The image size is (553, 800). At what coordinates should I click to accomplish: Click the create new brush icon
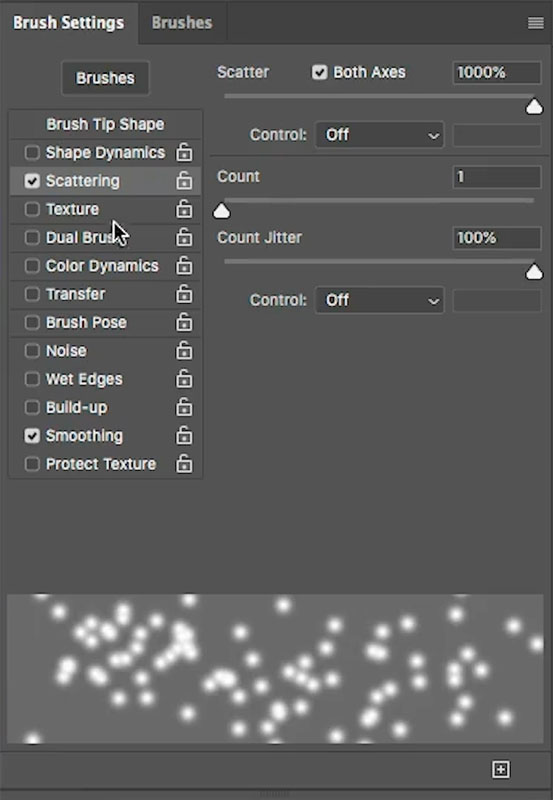[500, 769]
